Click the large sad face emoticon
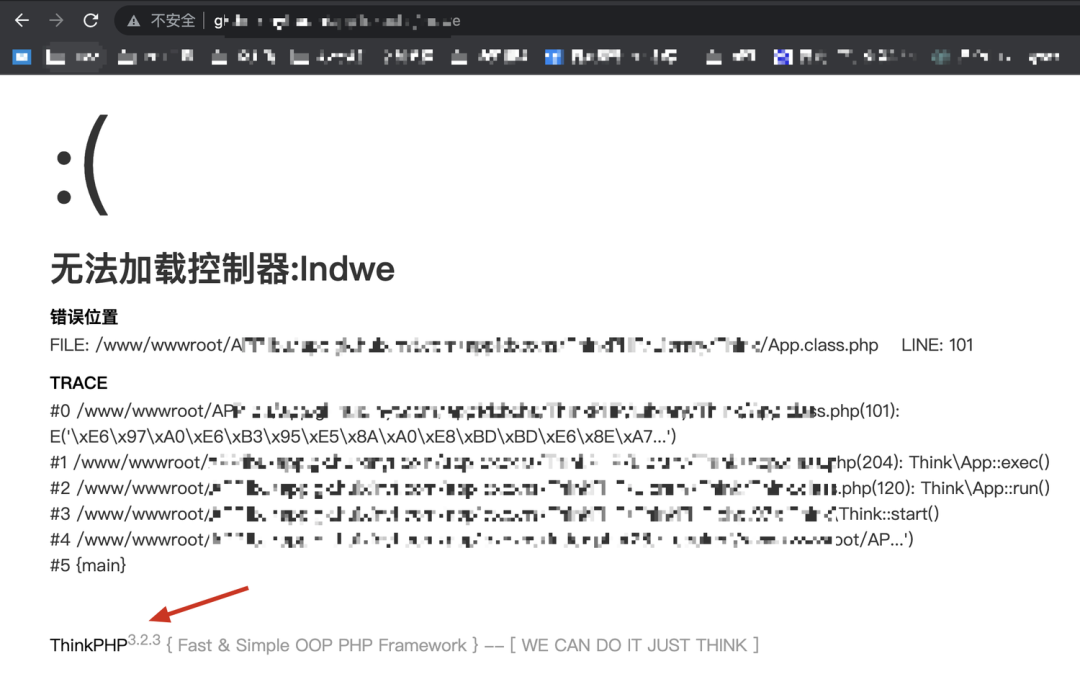 (80, 176)
